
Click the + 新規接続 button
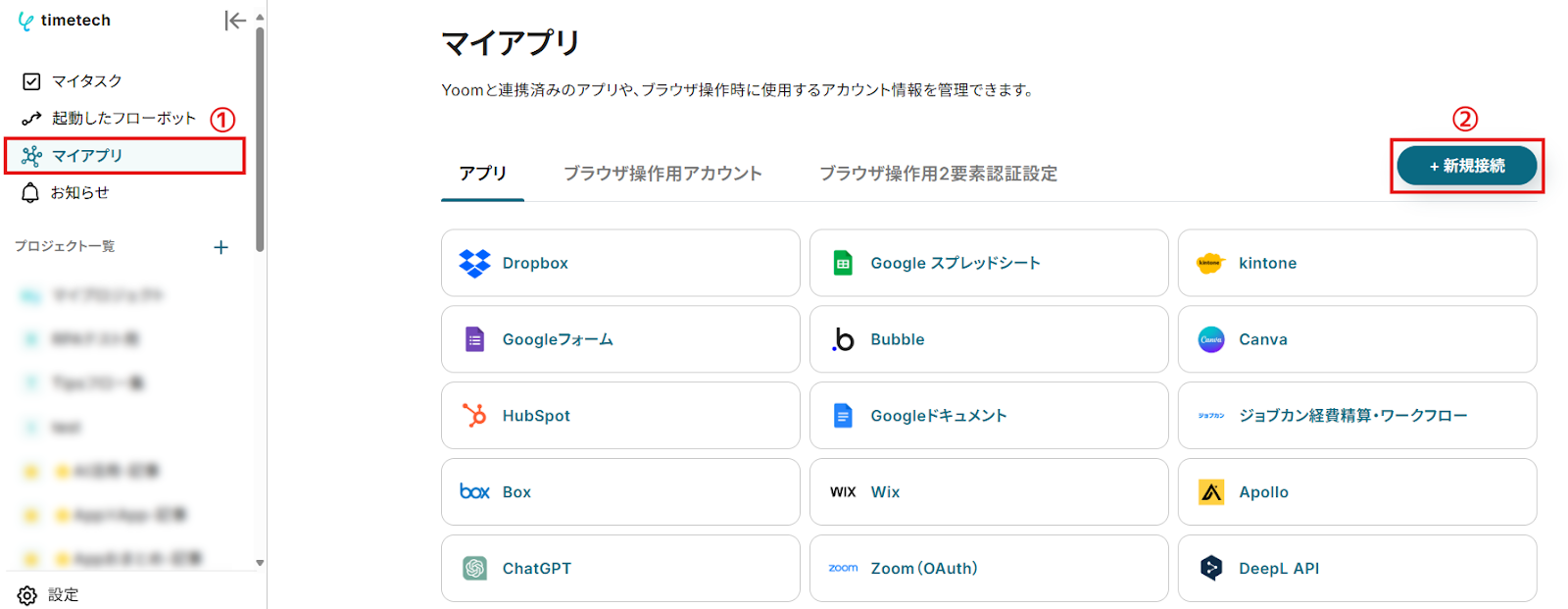1466,166
